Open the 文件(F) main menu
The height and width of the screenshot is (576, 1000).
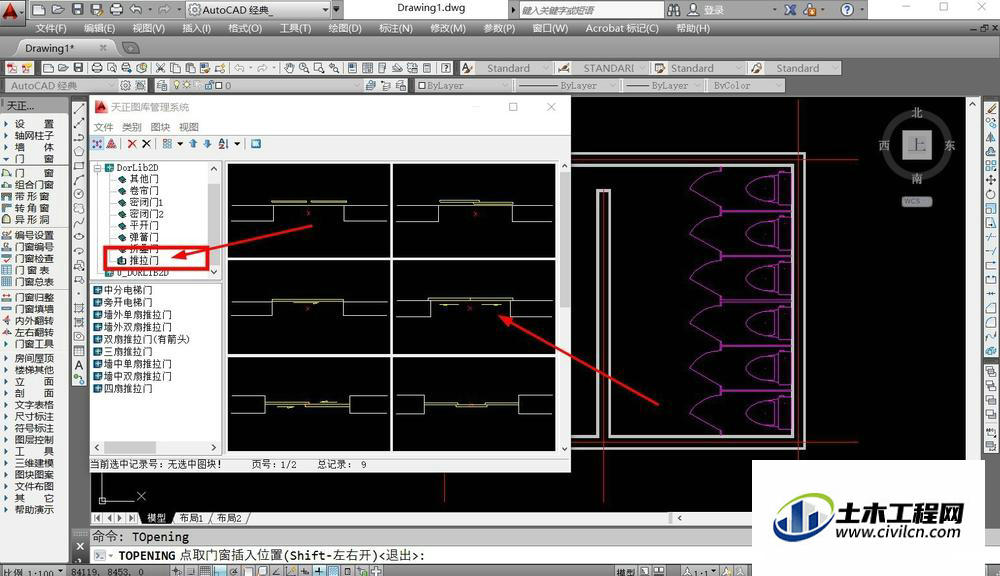coord(51,28)
